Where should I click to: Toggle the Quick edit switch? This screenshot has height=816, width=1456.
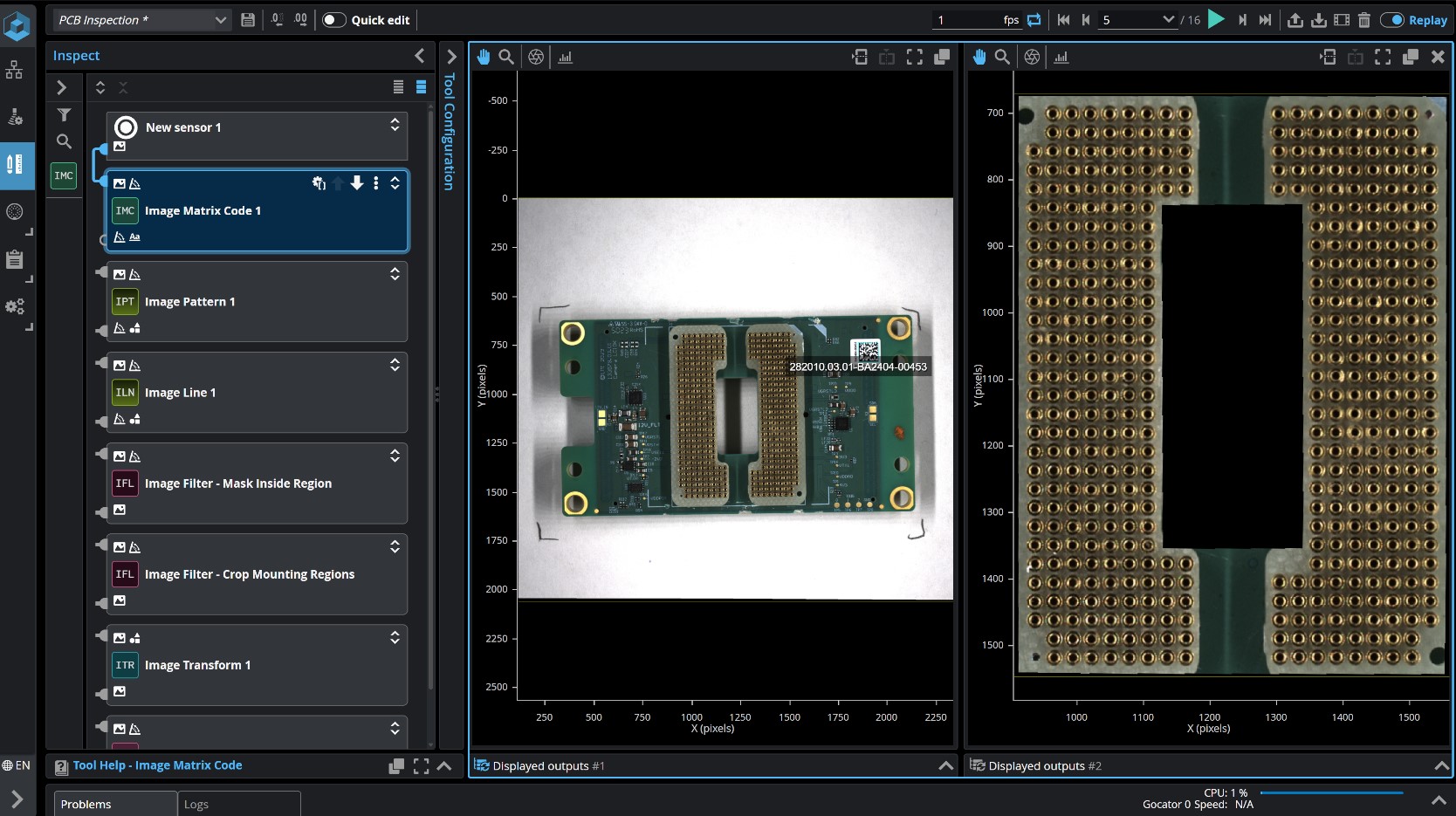[333, 19]
